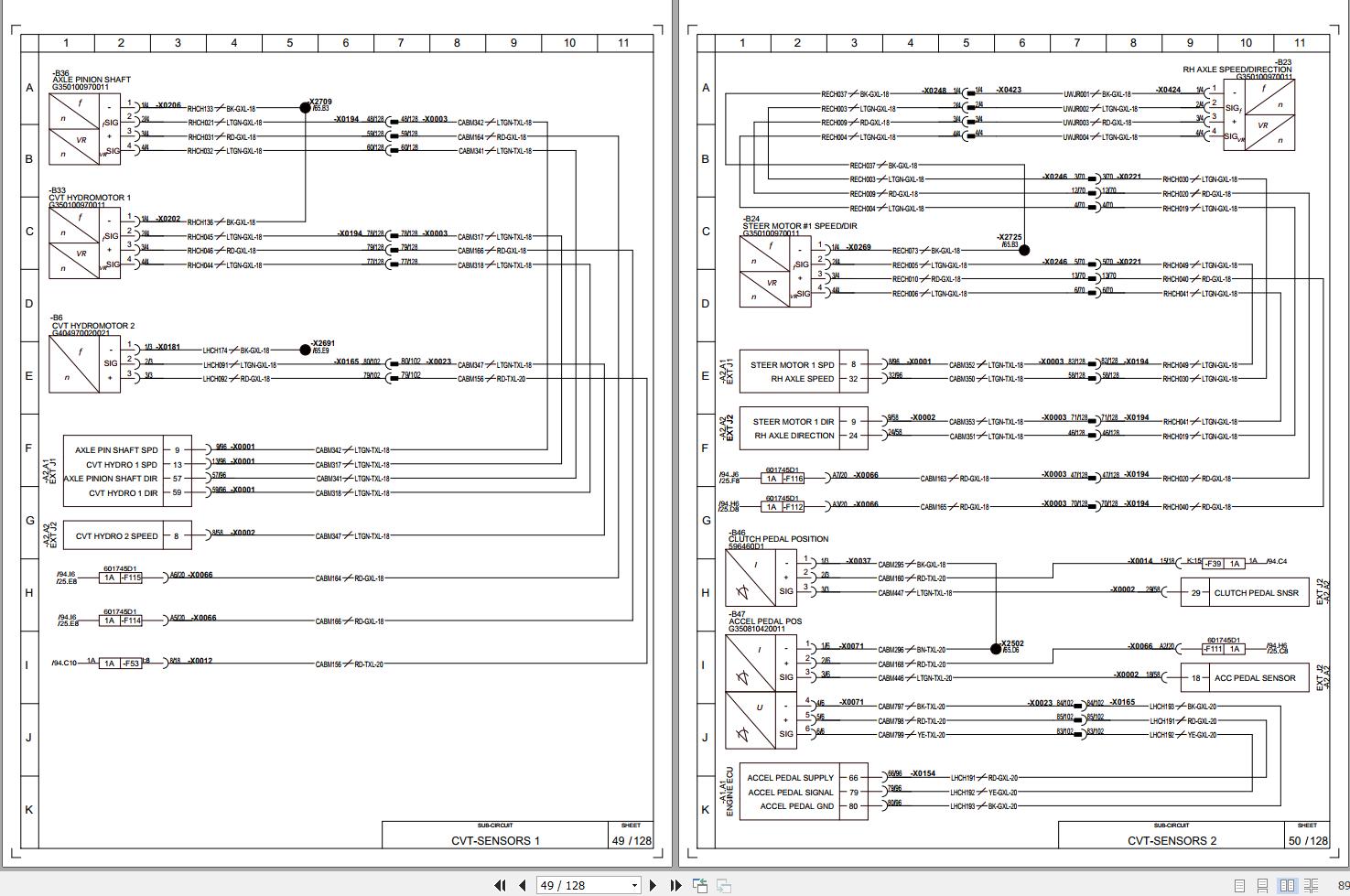Click the CVT HYDROMOTOR 1 label
Screen dimensions: 1350x896
point(91,198)
